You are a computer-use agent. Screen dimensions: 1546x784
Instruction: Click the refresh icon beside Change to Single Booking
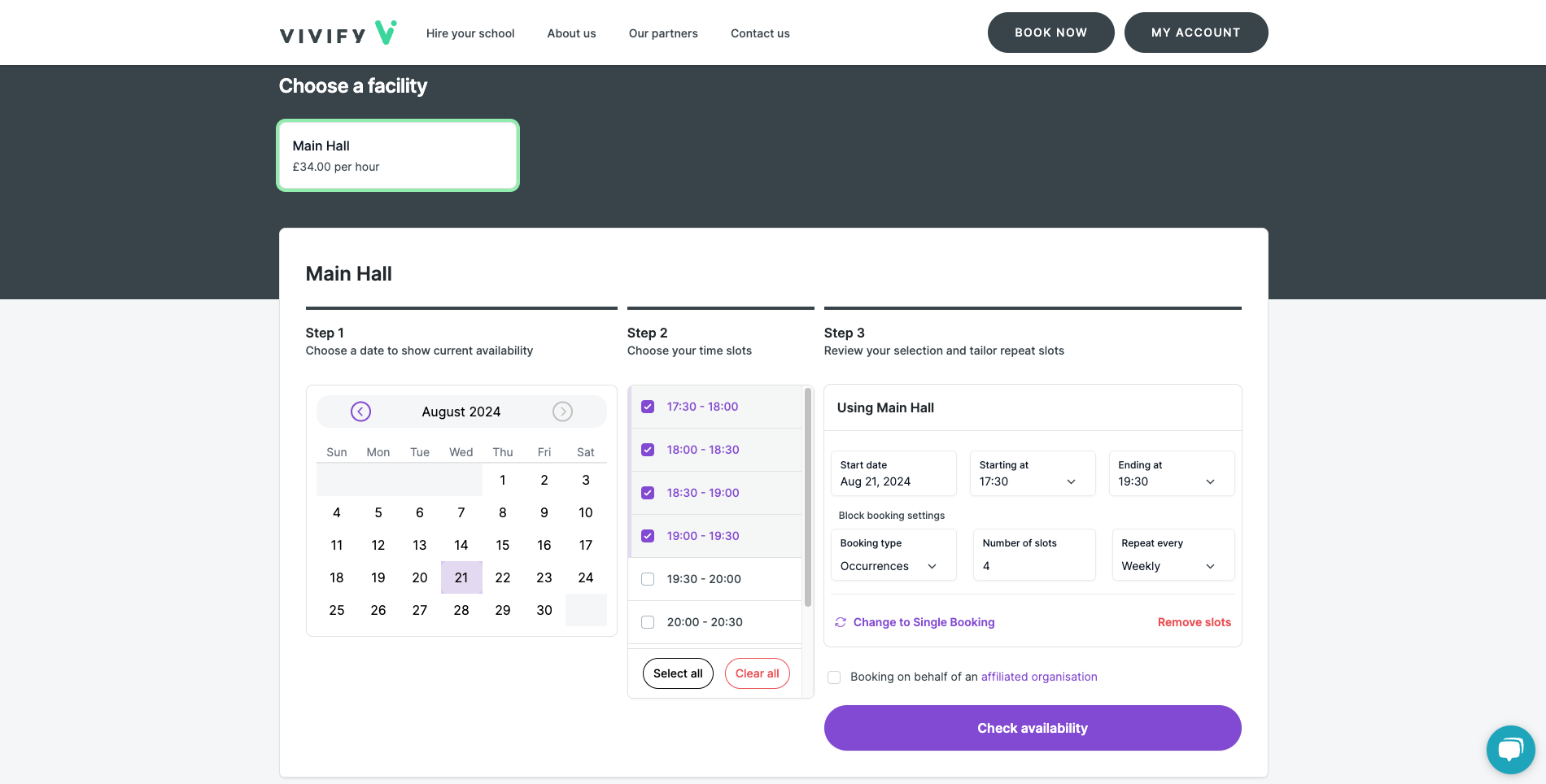[841, 622]
